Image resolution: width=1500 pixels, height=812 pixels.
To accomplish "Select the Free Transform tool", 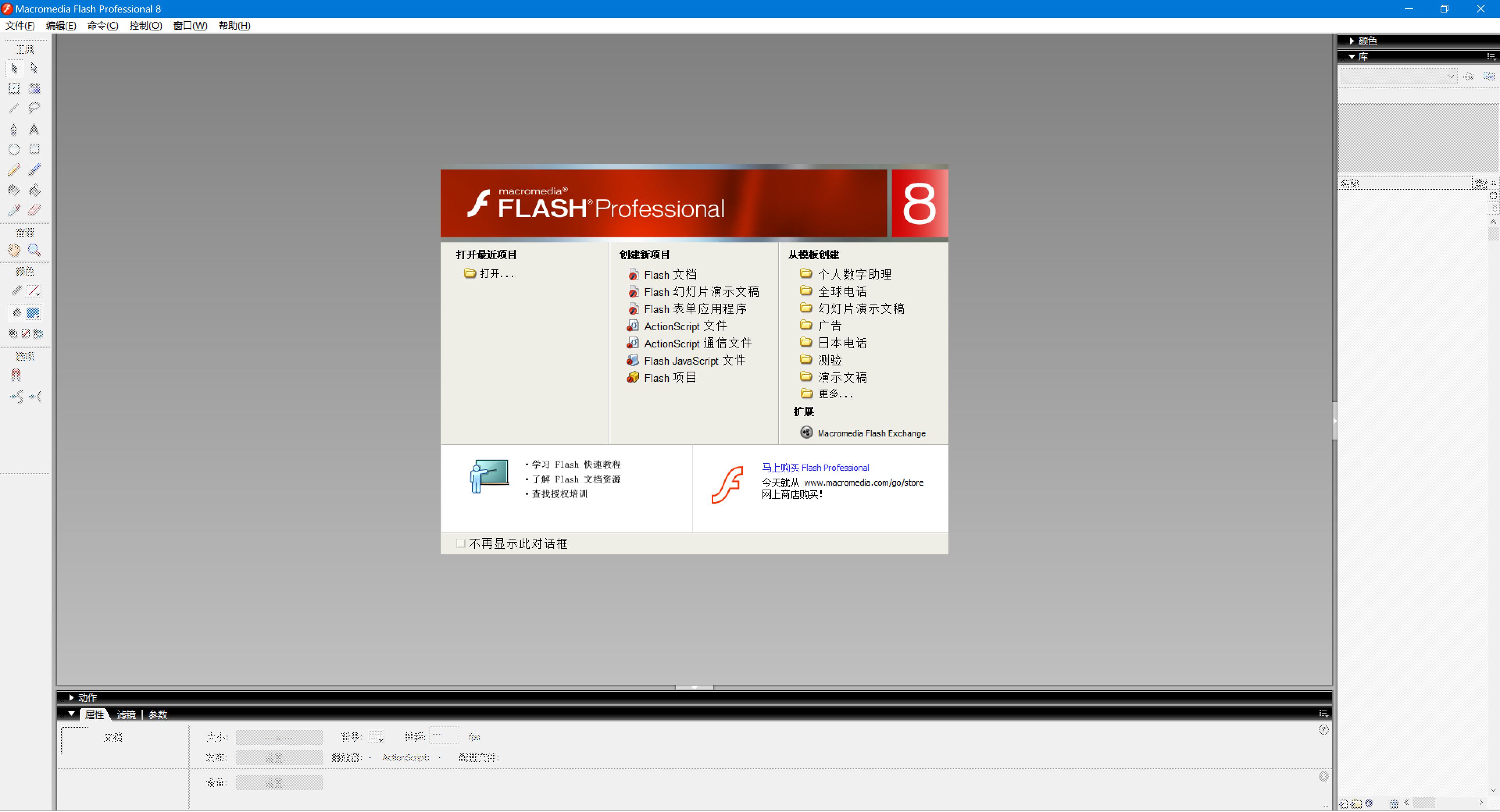I will pos(14,89).
